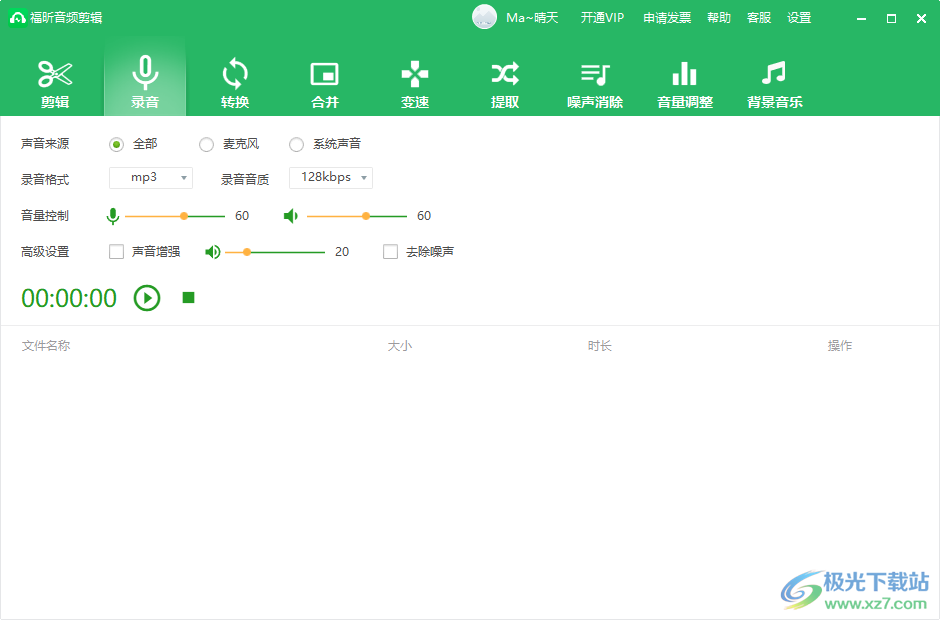Click the 福昕音频剪辑 app logo

point(17,18)
